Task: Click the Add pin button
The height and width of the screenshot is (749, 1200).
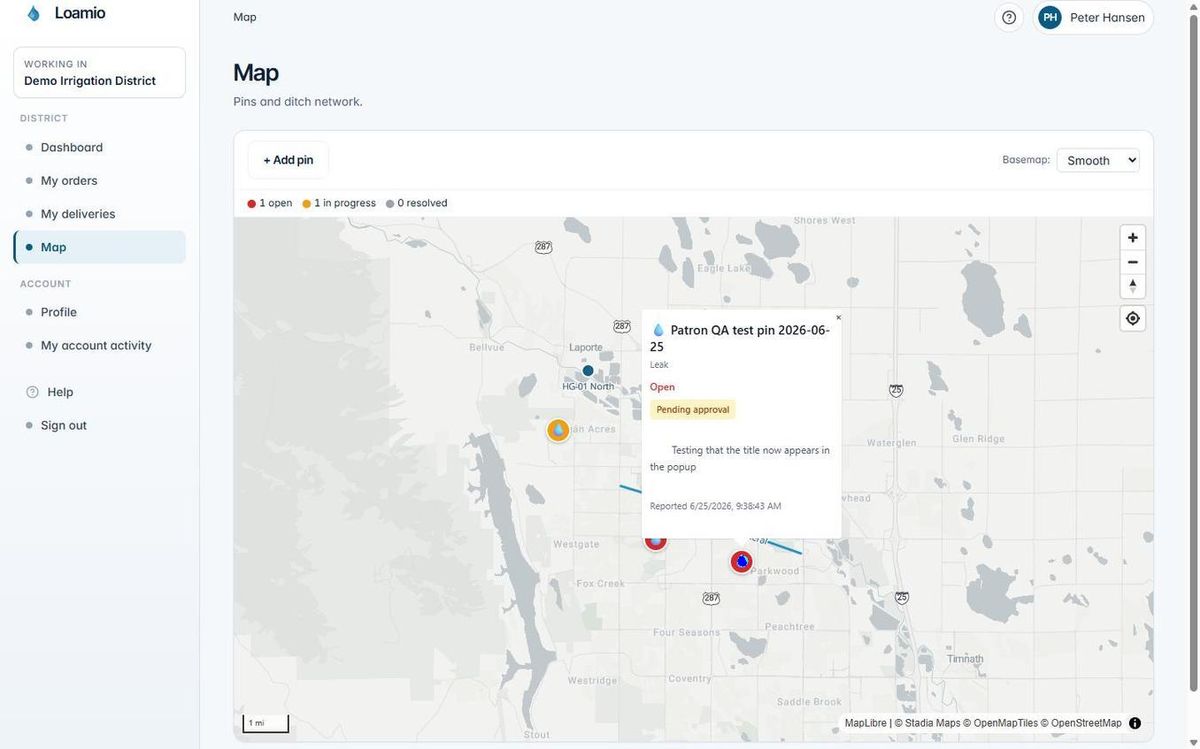Action: (288, 160)
